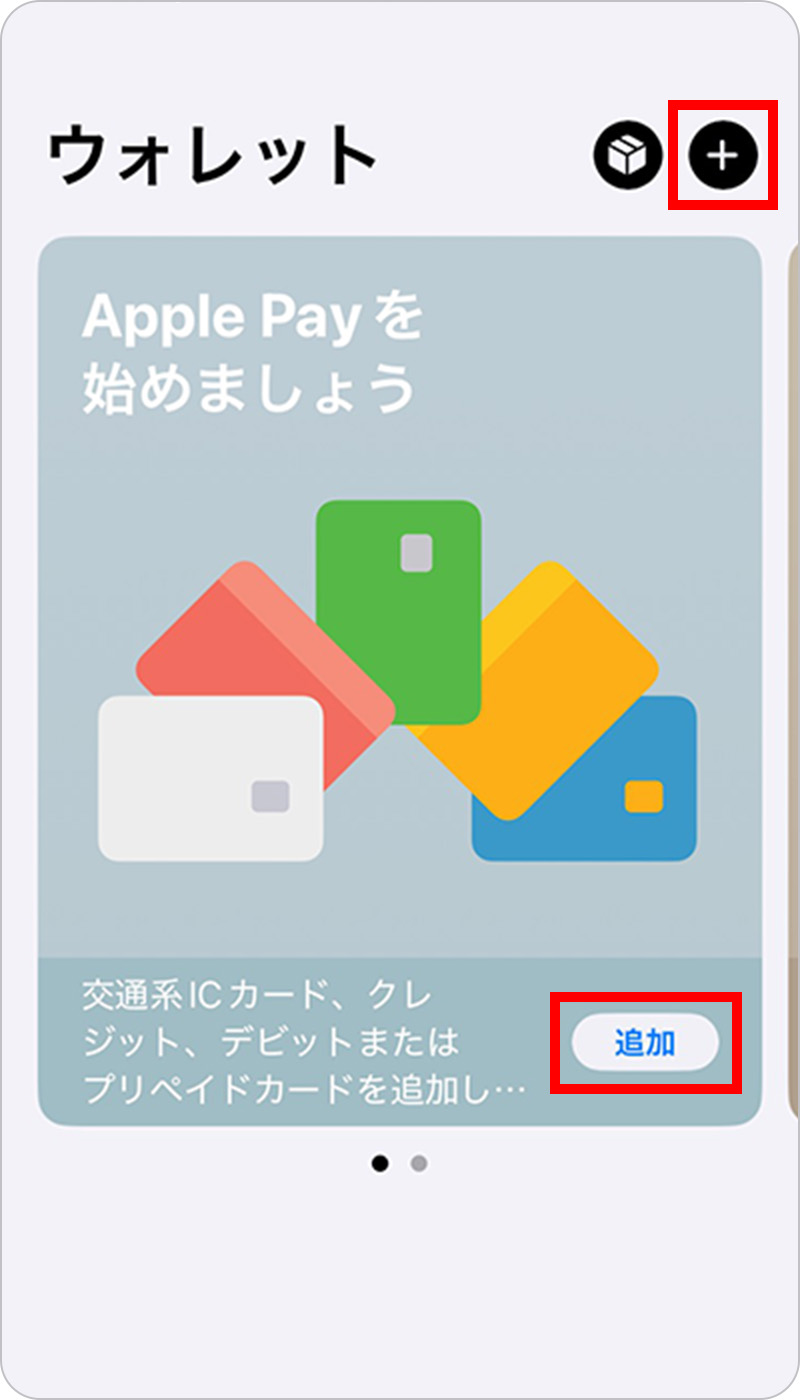Viewport: 800px width, 1400px height.
Task: Tap the next card peeking at right edge
Action: click(794, 681)
